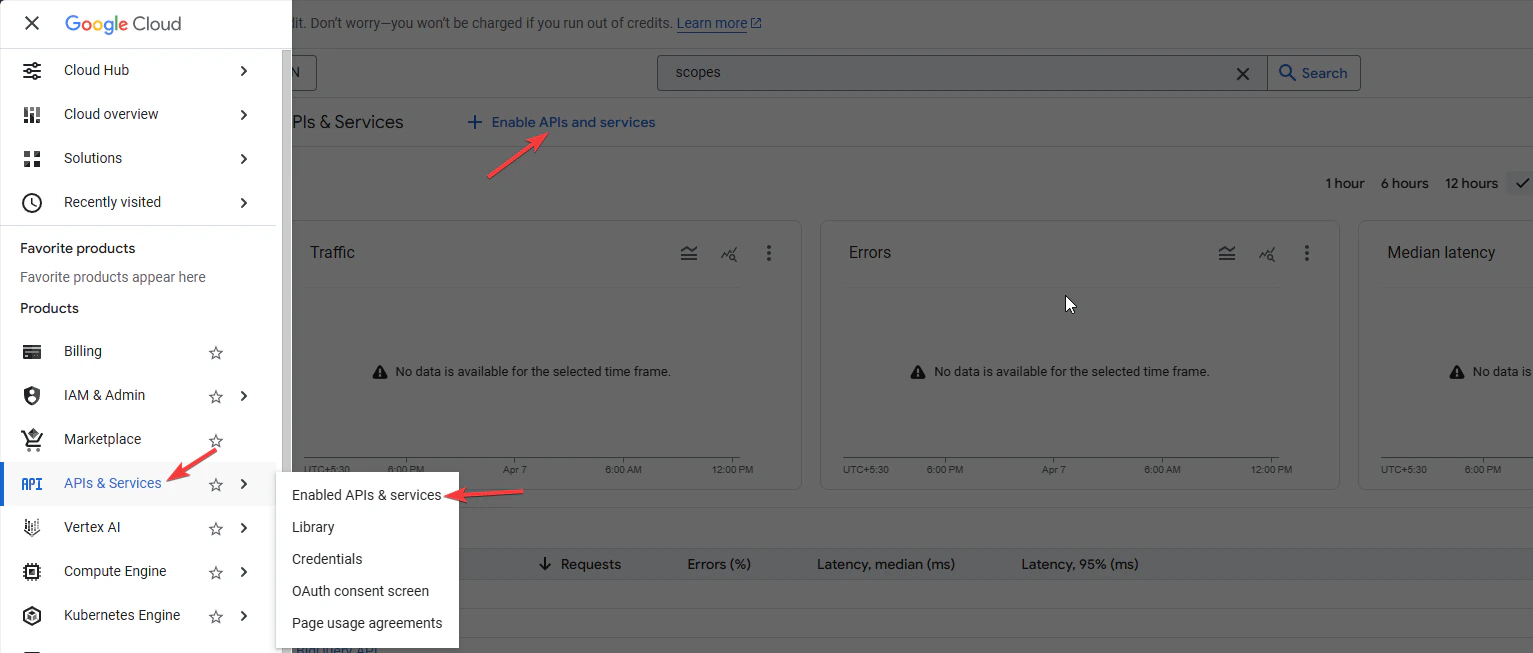Click the IAM & Admin shield icon
This screenshot has width=1533, height=653.
tap(32, 396)
